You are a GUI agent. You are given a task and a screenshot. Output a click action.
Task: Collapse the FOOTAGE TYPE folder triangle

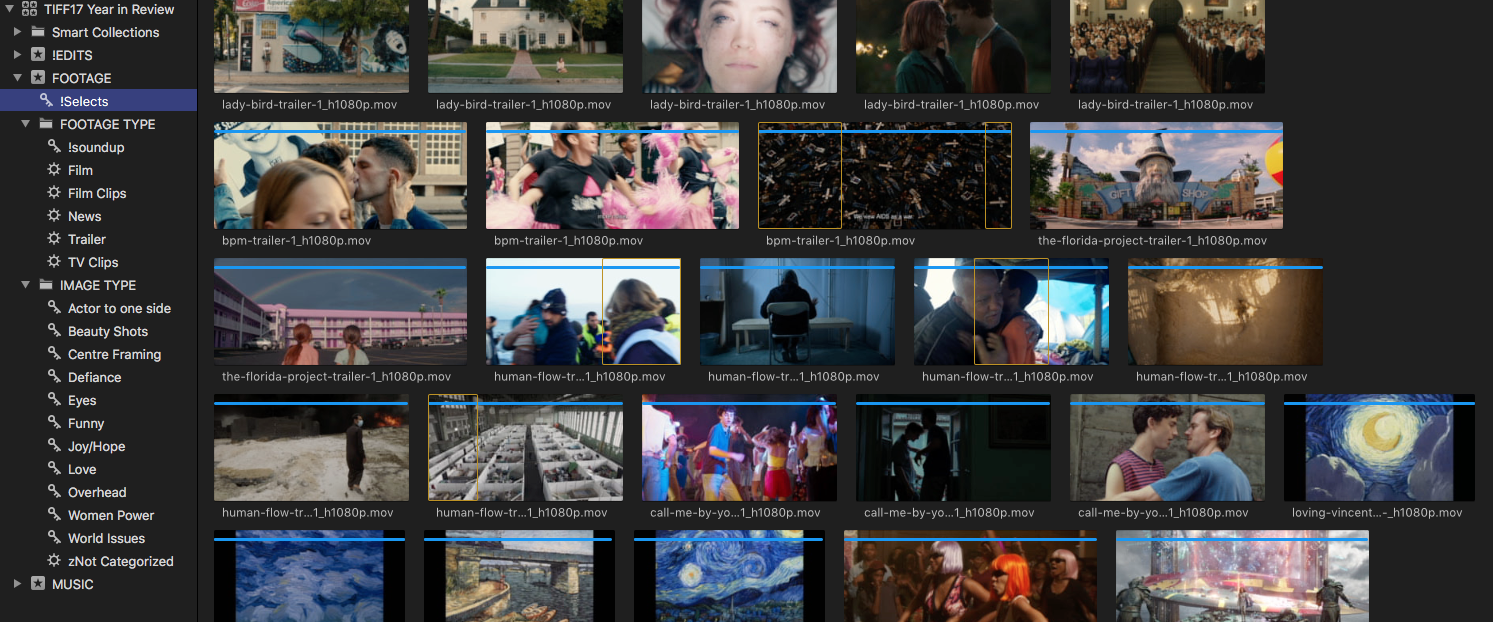[25, 124]
